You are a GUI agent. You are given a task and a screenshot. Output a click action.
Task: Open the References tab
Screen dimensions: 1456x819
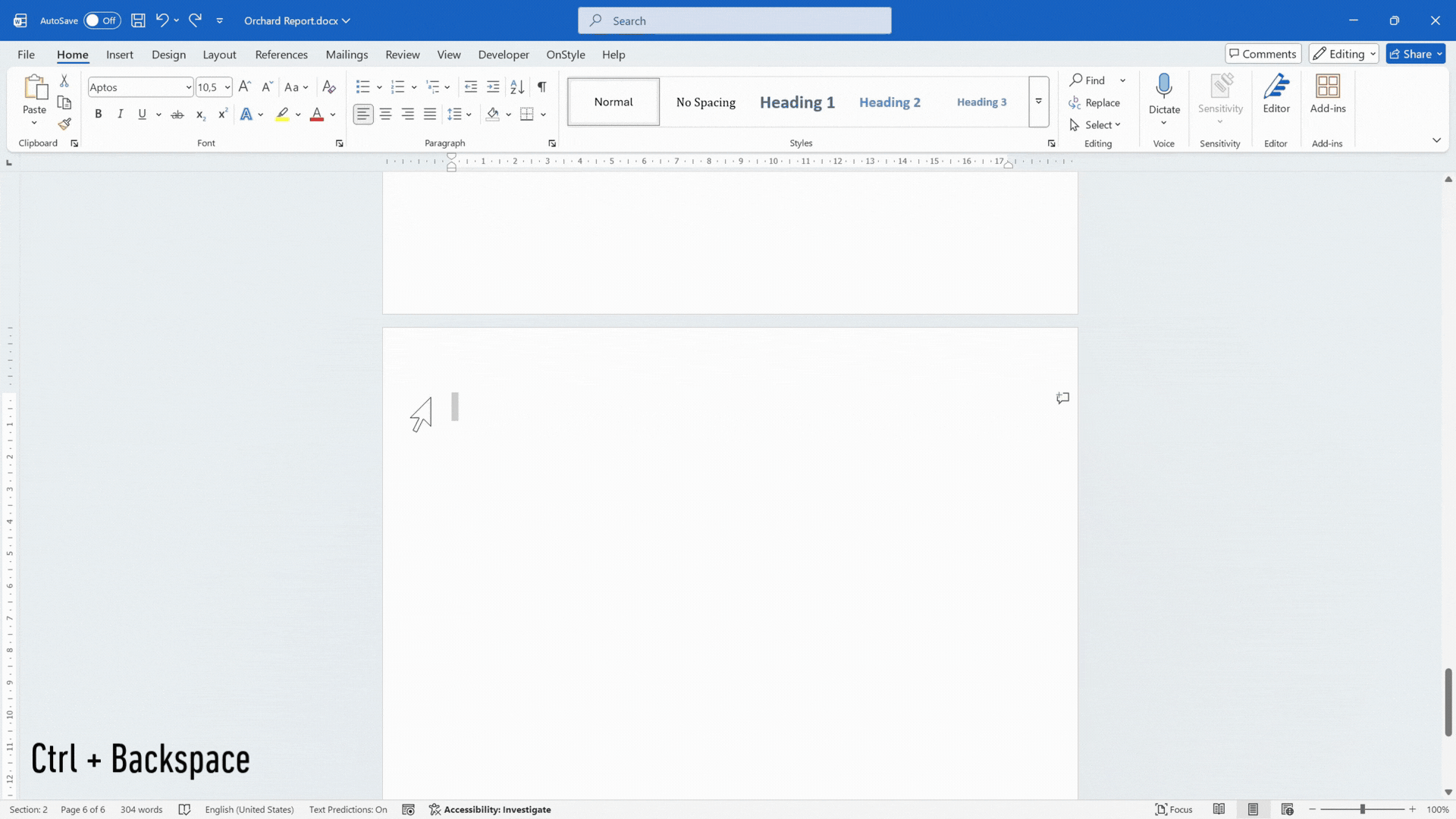pos(281,55)
